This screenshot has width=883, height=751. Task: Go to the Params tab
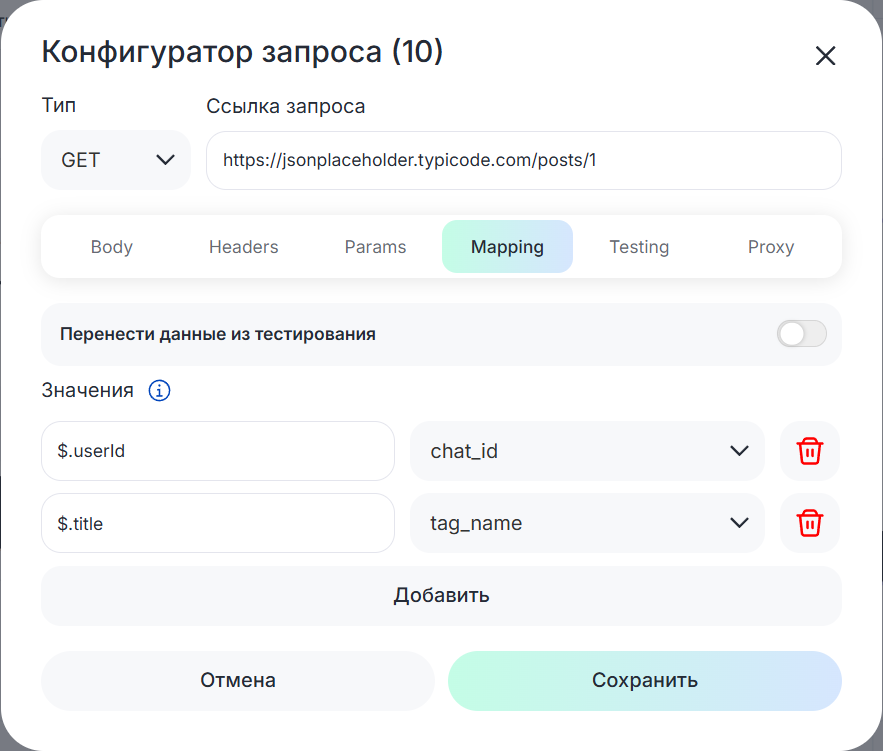point(375,247)
